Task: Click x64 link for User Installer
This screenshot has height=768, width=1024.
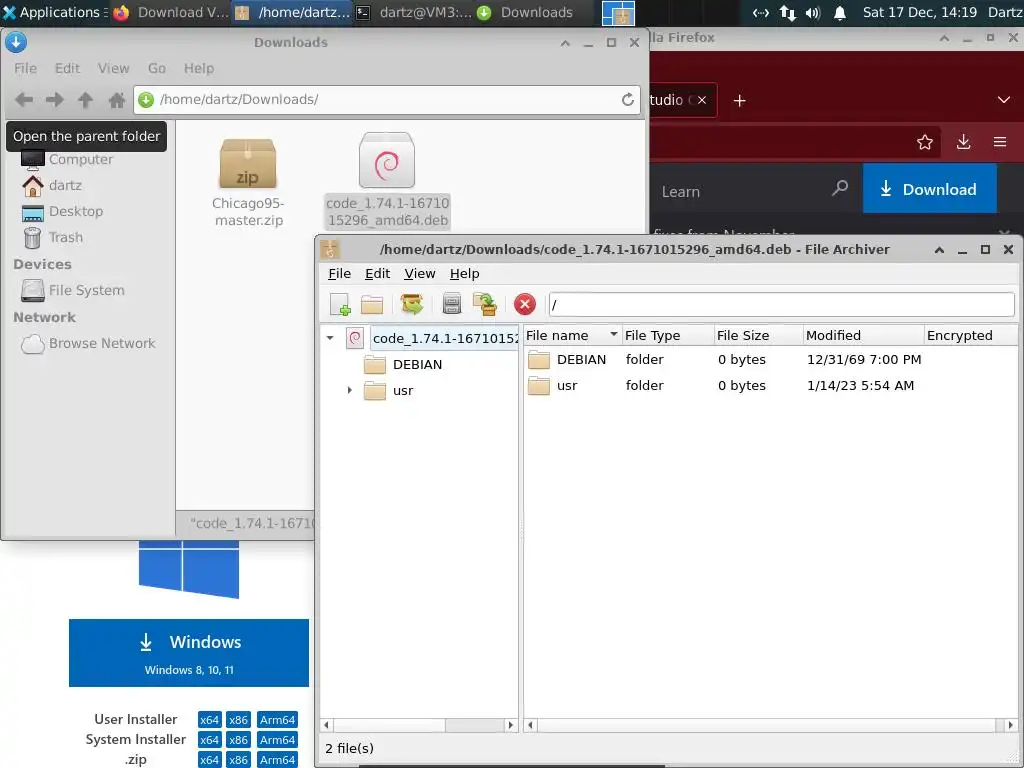Action: (x=209, y=720)
